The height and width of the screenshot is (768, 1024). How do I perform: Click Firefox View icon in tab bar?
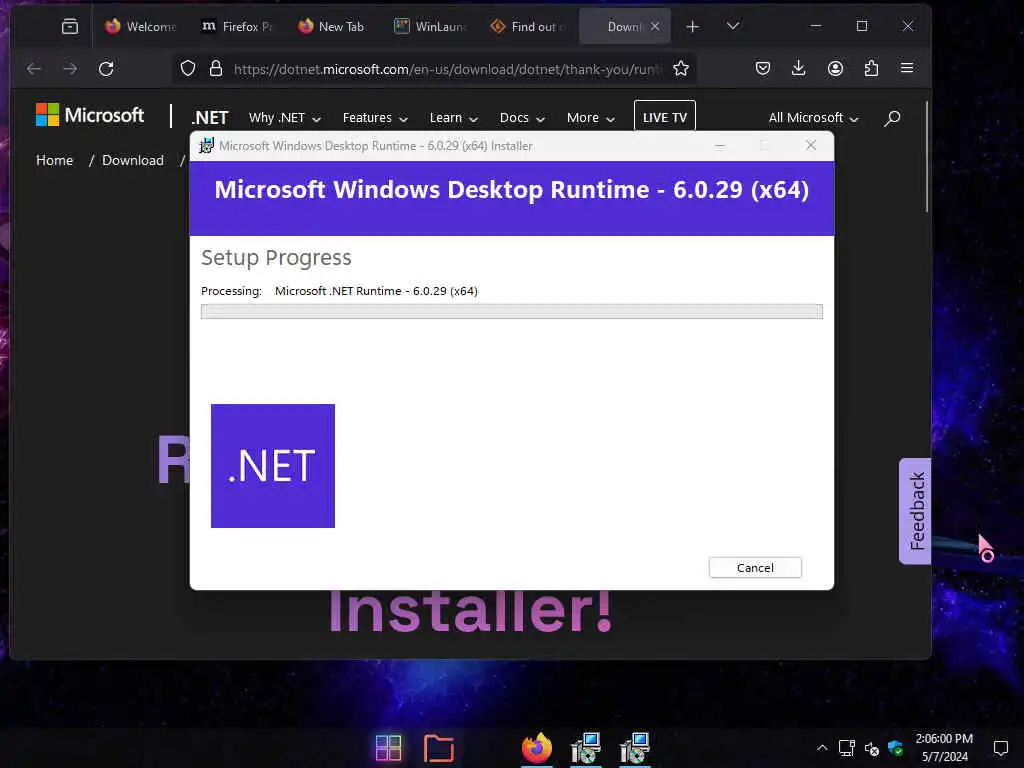70,26
